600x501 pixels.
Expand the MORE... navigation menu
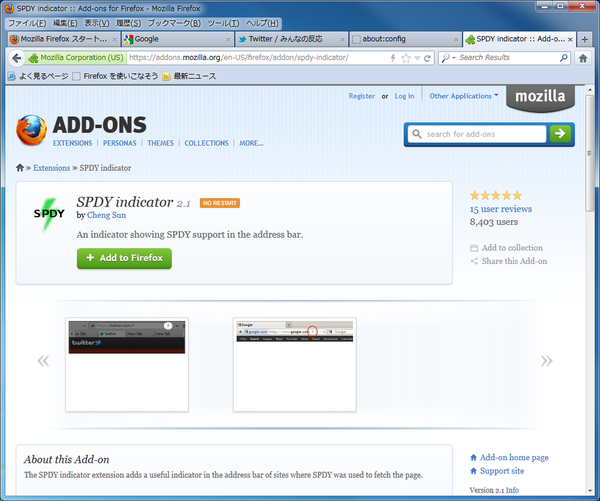tap(251, 143)
